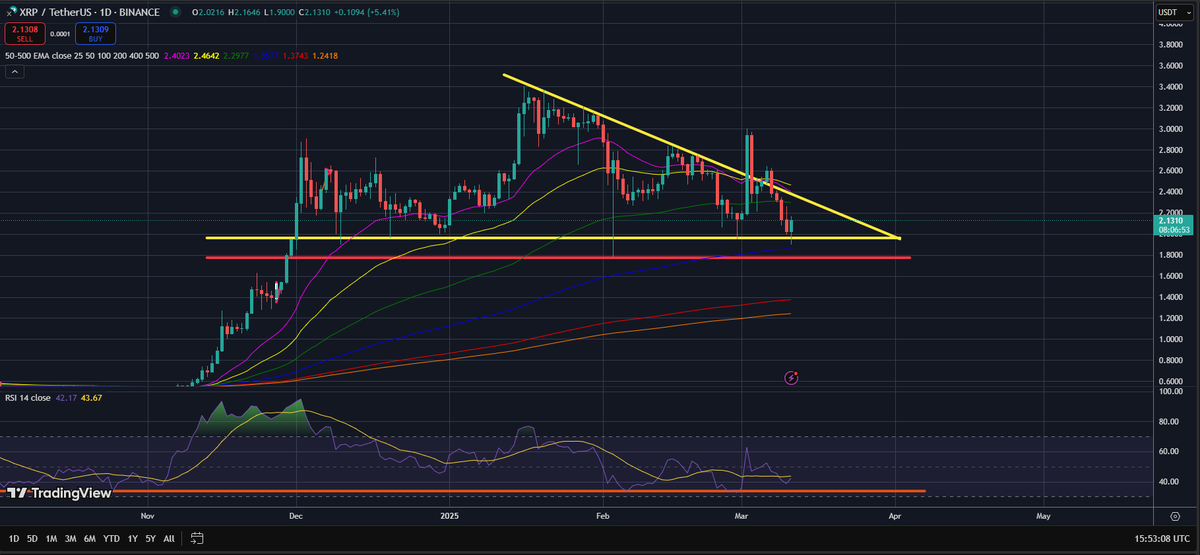The height and width of the screenshot is (555, 1200).
Task: Click the RSI average value 43.67
Action: [x=89, y=397]
